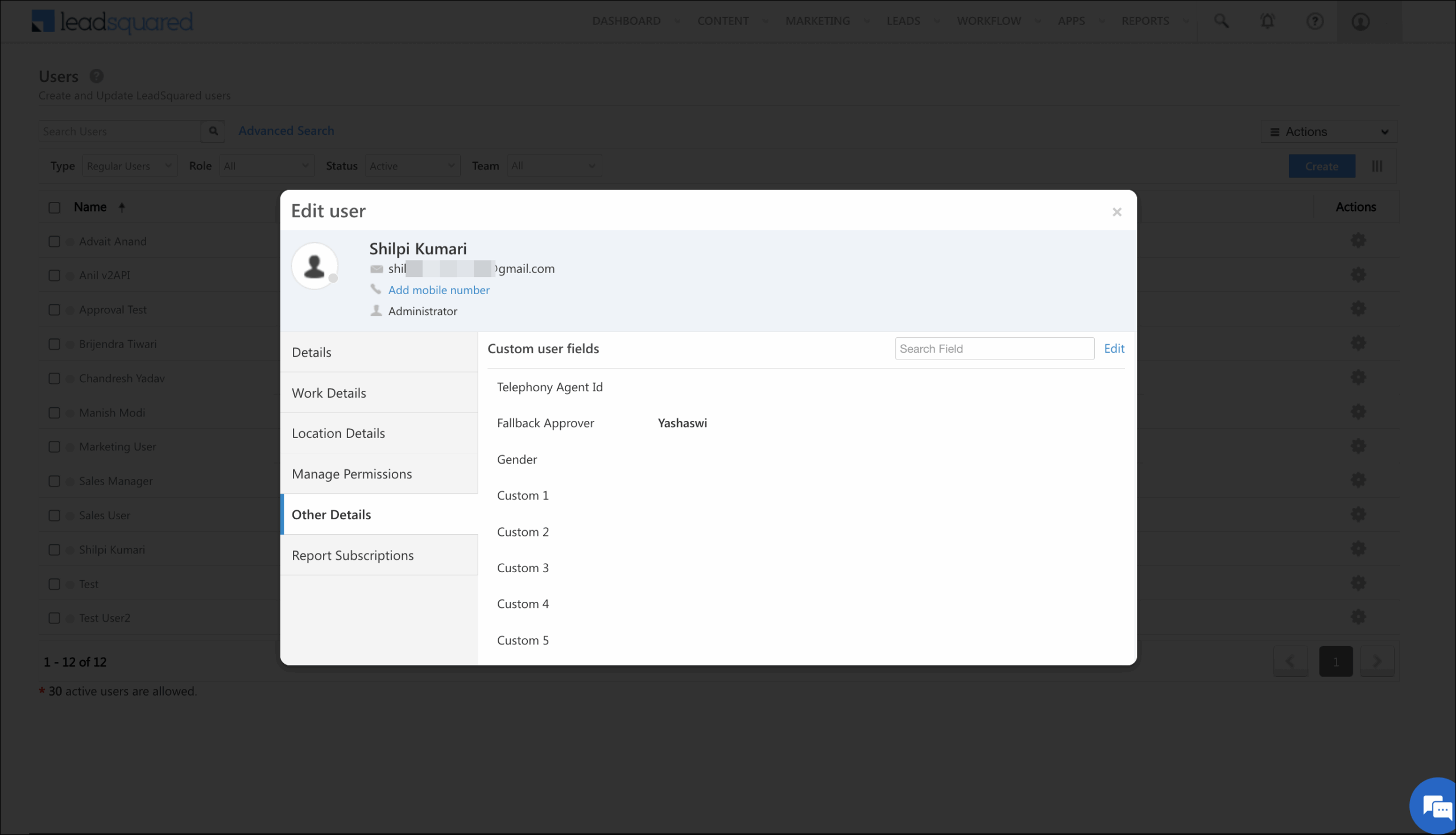Switch to the Report Subscriptions tab
This screenshot has height=835, width=1456.
tap(378, 555)
